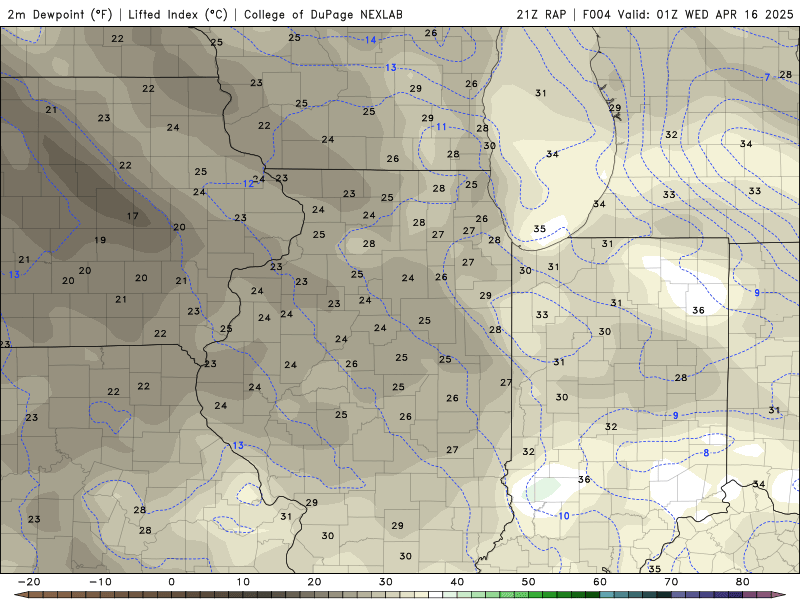This screenshot has width=800, height=600.
Task: Click the '60' label on the color scale
Action: click(600, 582)
